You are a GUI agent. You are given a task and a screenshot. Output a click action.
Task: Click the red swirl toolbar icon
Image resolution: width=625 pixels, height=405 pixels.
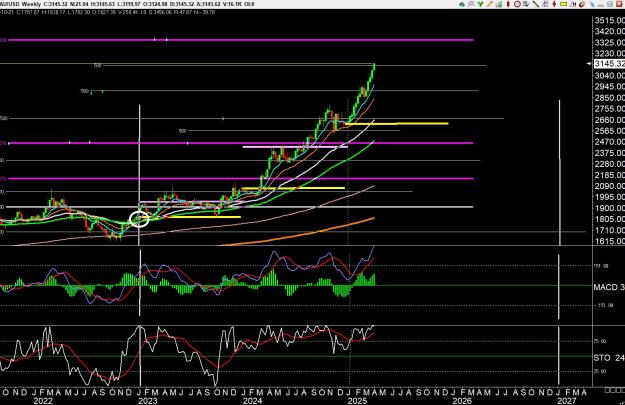582,4
